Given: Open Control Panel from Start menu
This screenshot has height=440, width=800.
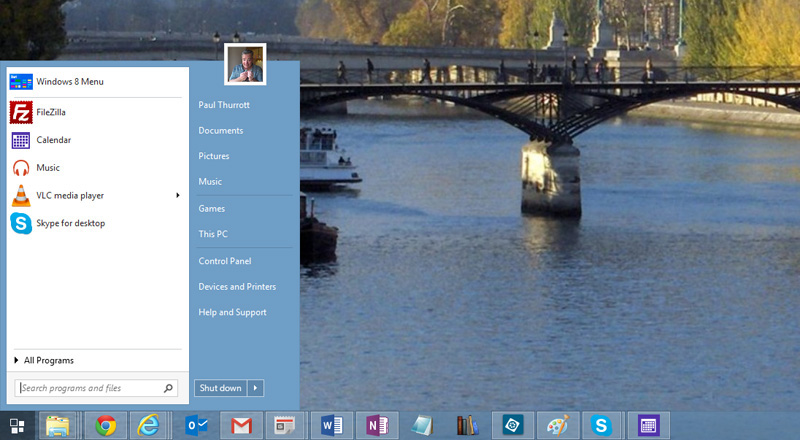Looking at the screenshot, I should tap(225, 261).
